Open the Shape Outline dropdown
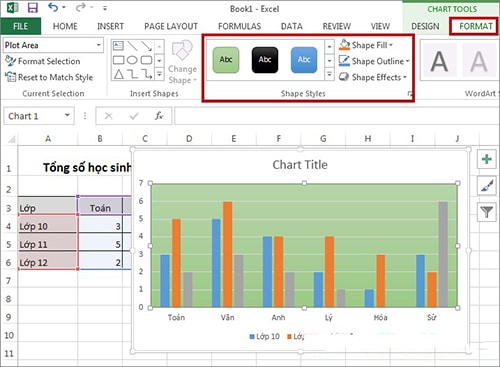The height and width of the screenshot is (367, 500). coord(374,61)
